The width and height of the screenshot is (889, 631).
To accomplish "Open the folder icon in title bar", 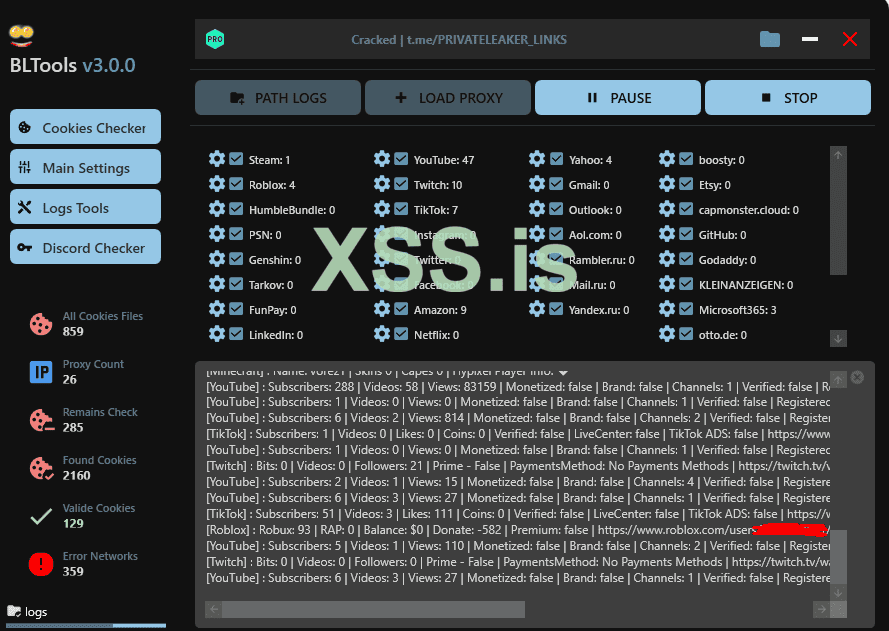I will click(x=769, y=39).
